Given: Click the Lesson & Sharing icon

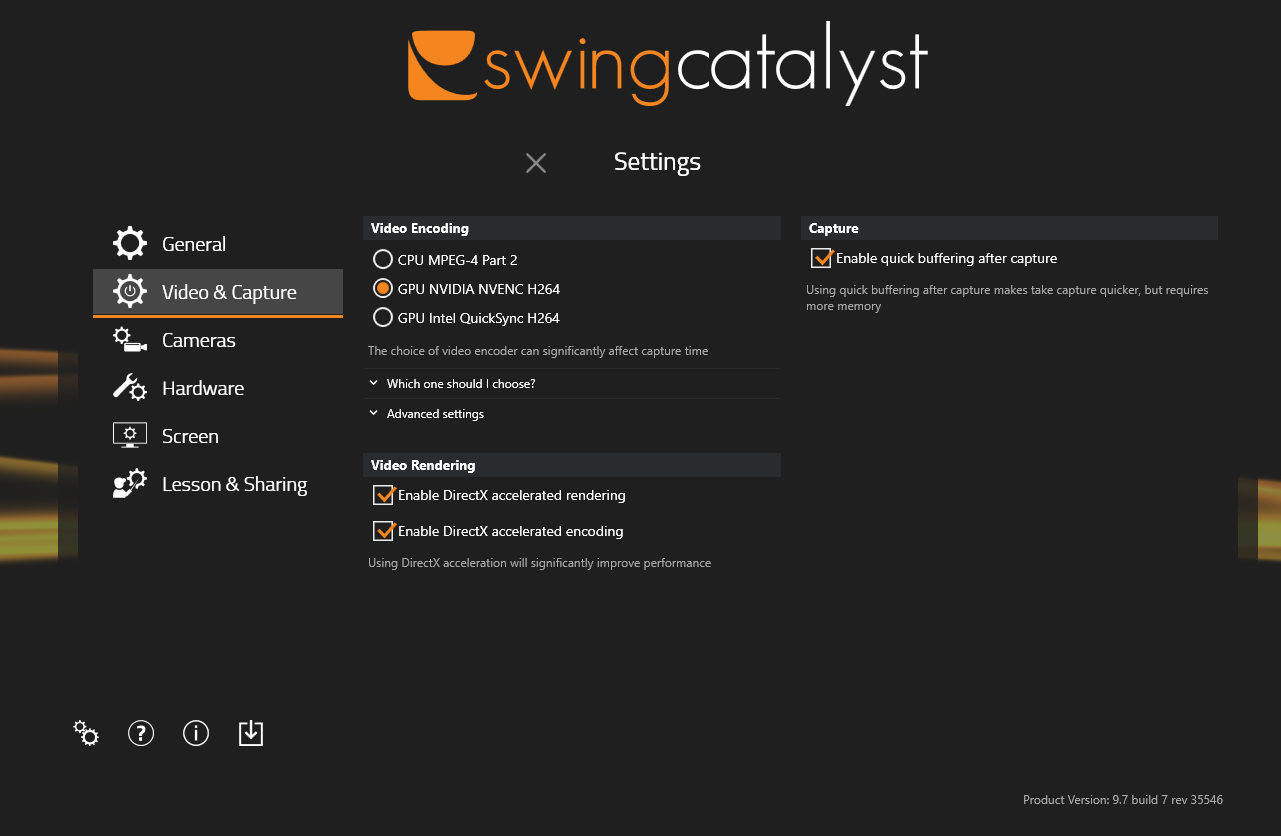Looking at the screenshot, I should [x=130, y=484].
